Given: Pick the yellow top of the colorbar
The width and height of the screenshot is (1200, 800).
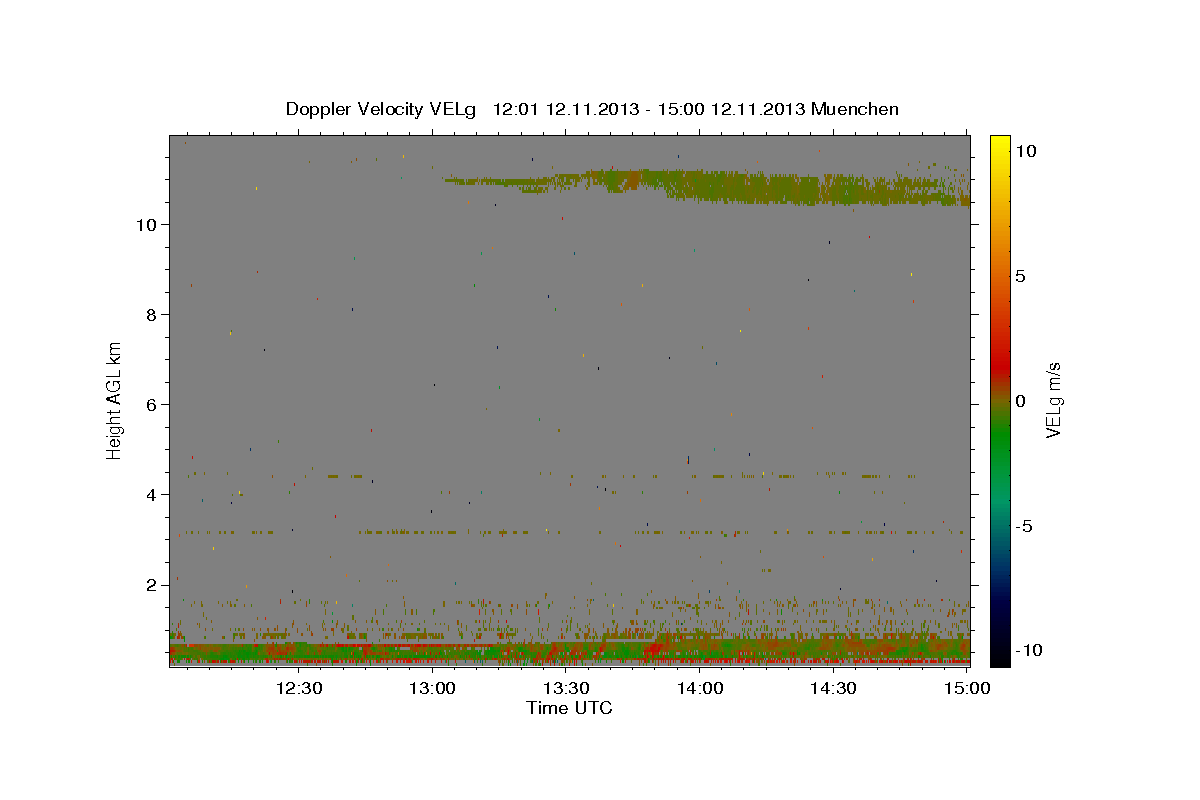Looking at the screenshot, I should point(1000,145).
